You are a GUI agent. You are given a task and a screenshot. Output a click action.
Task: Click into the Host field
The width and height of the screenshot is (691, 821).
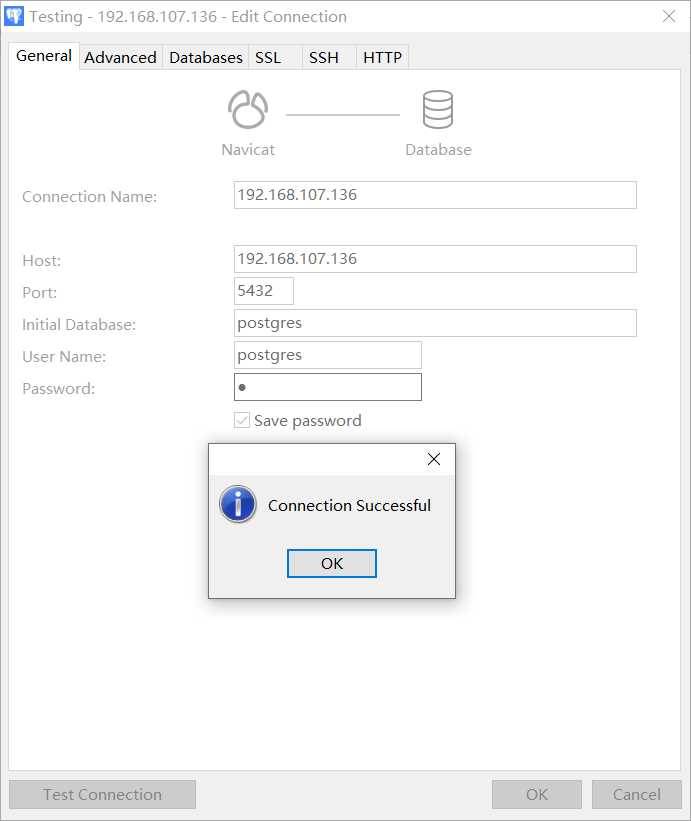pos(434,259)
